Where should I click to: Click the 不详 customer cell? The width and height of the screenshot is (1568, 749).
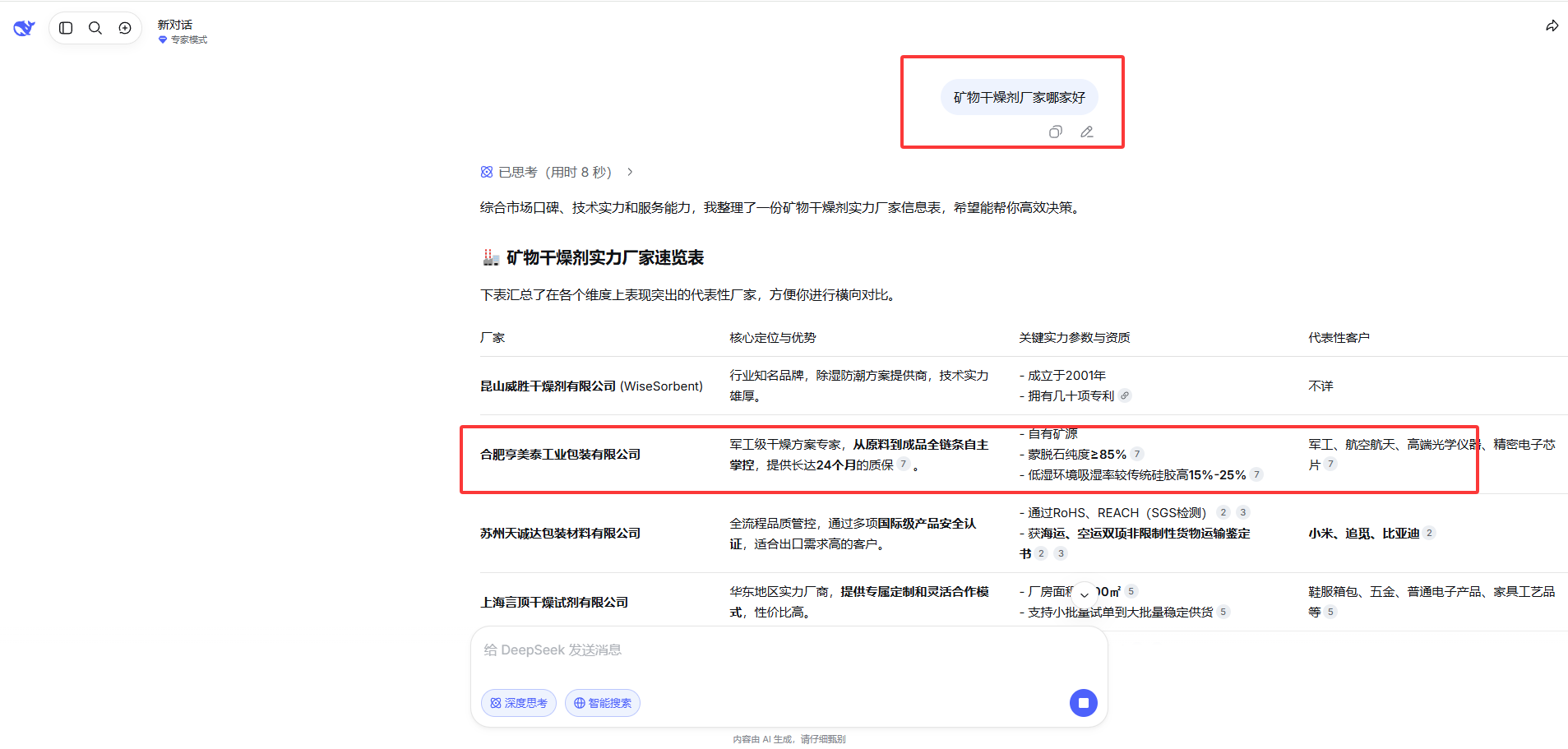click(1321, 386)
